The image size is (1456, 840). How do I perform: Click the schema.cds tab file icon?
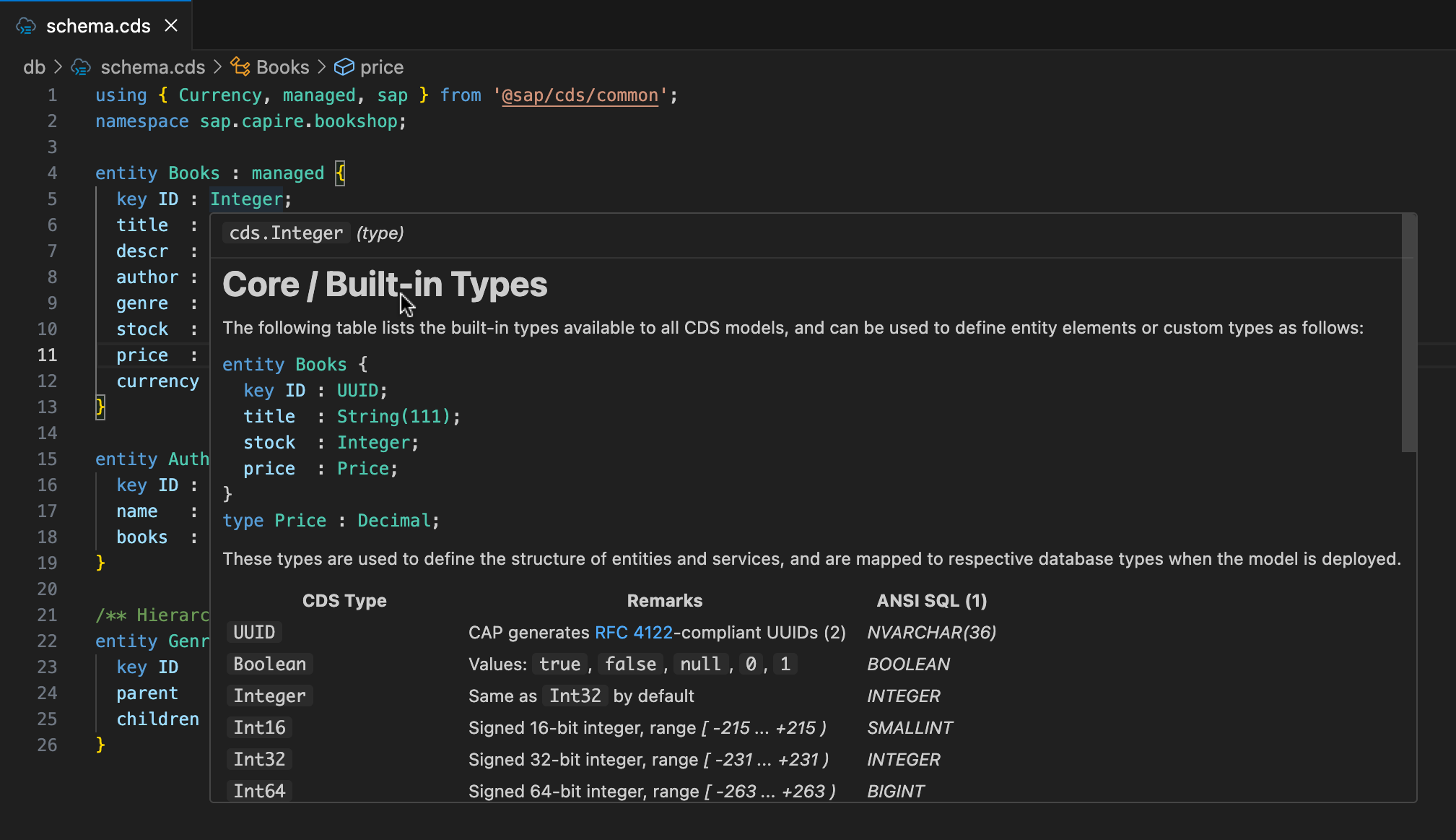pyautogui.click(x=26, y=26)
